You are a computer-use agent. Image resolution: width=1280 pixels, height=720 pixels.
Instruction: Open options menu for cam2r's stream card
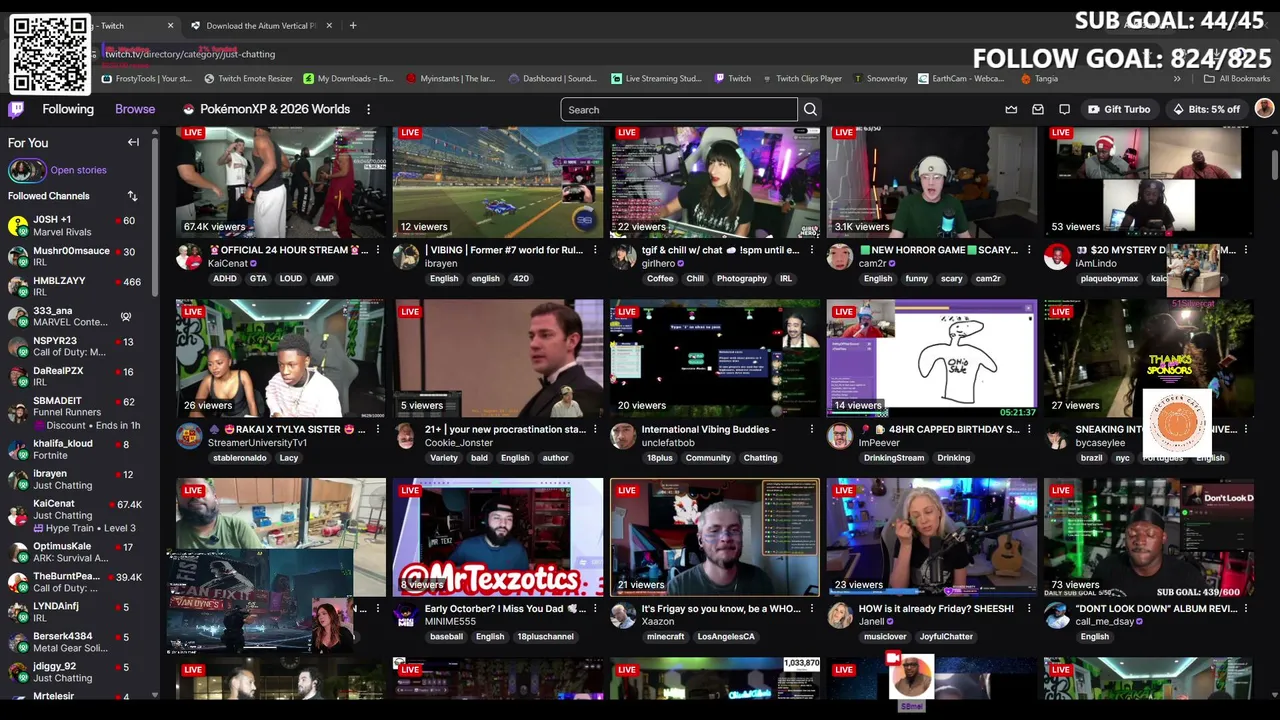pos(1029,250)
